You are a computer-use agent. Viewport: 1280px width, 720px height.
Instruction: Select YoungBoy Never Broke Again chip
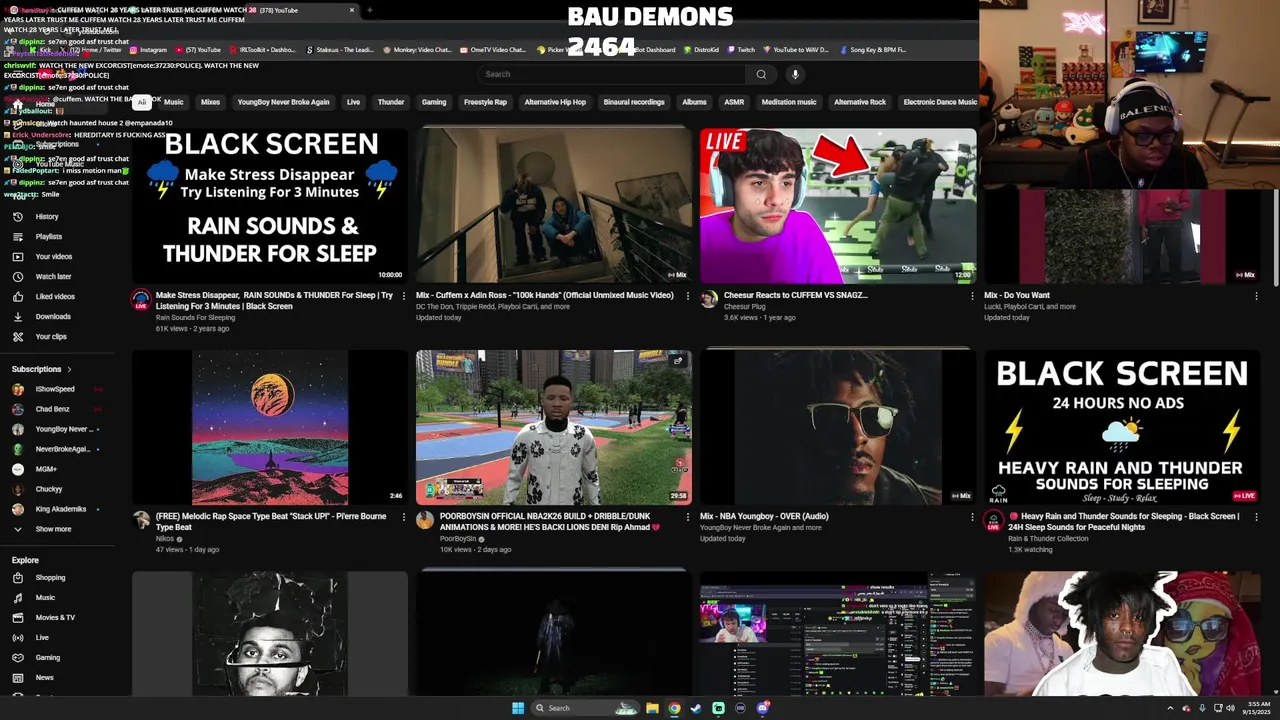(283, 102)
